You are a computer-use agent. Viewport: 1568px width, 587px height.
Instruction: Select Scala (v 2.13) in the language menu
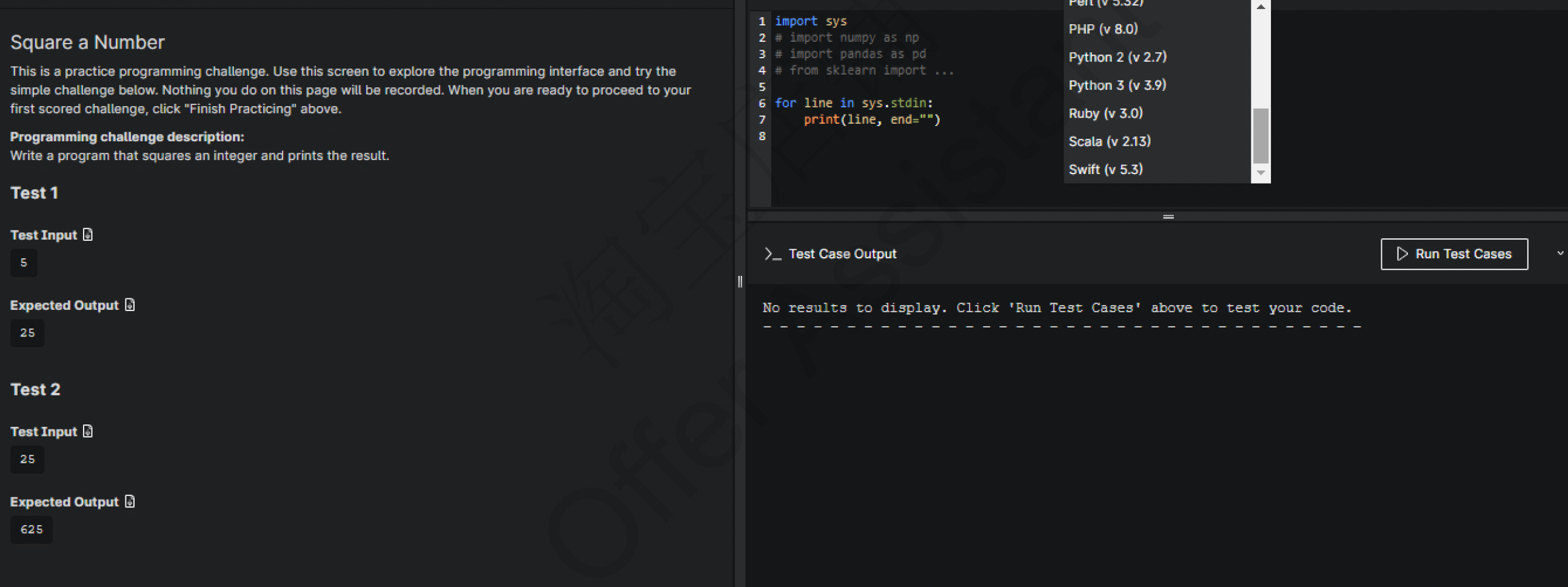pyautogui.click(x=1109, y=141)
